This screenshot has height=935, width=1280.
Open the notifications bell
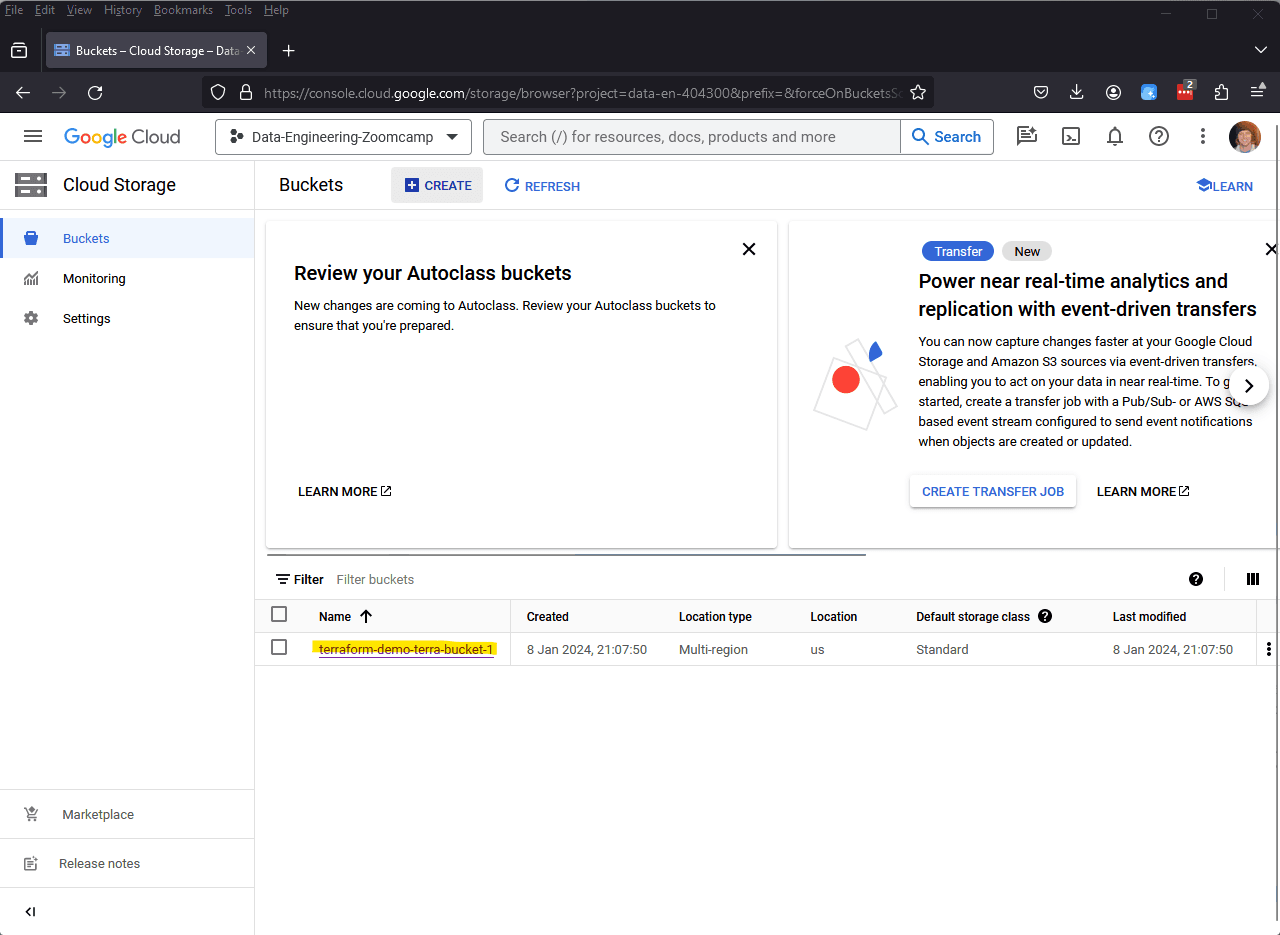click(x=1115, y=137)
